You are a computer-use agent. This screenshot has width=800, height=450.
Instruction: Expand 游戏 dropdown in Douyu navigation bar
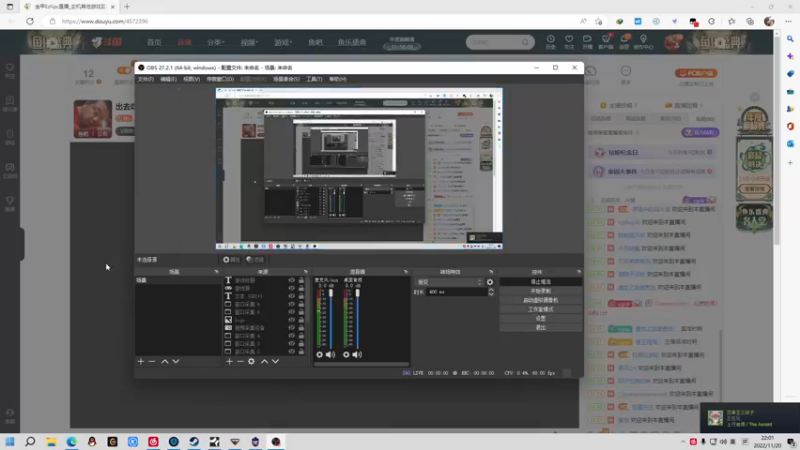pos(283,42)
